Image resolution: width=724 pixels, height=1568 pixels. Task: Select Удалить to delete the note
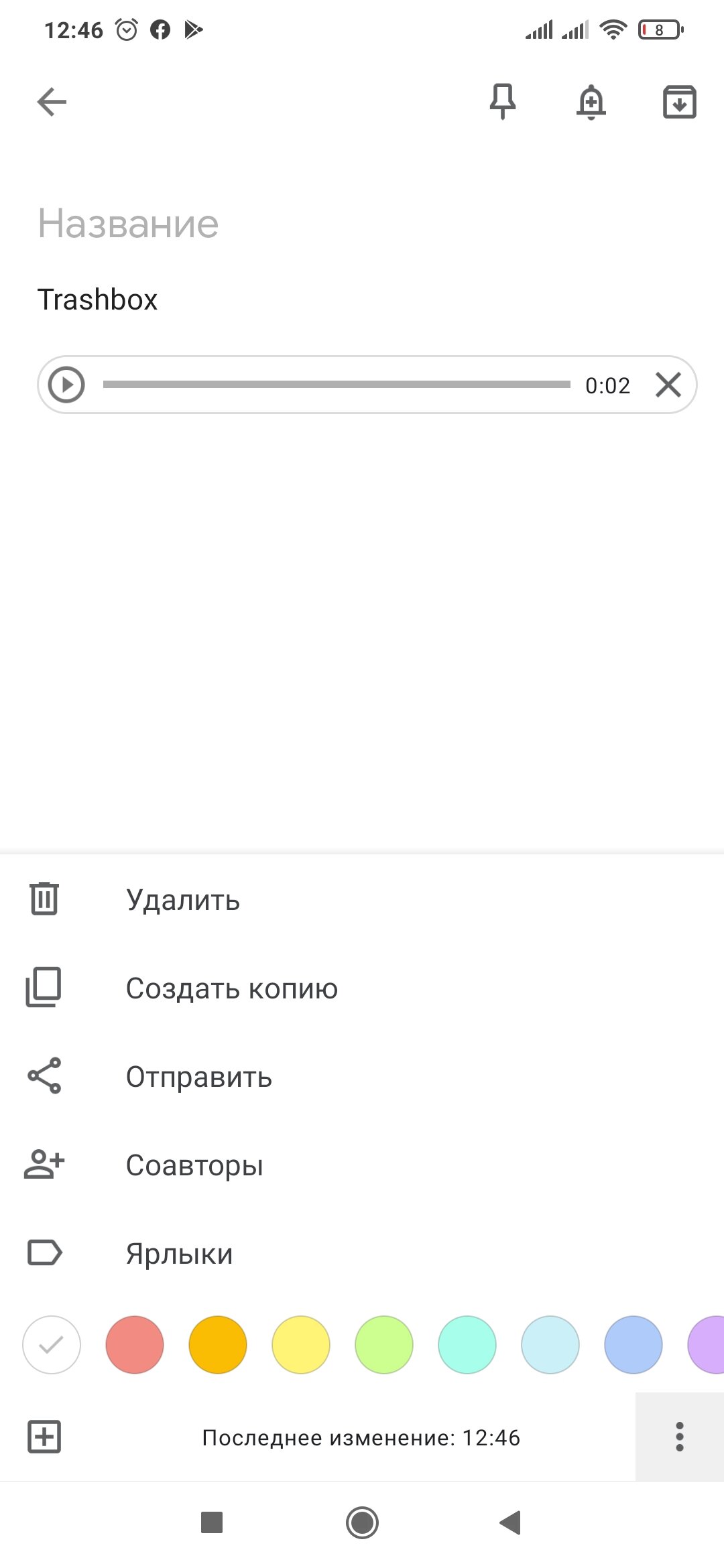362,899
